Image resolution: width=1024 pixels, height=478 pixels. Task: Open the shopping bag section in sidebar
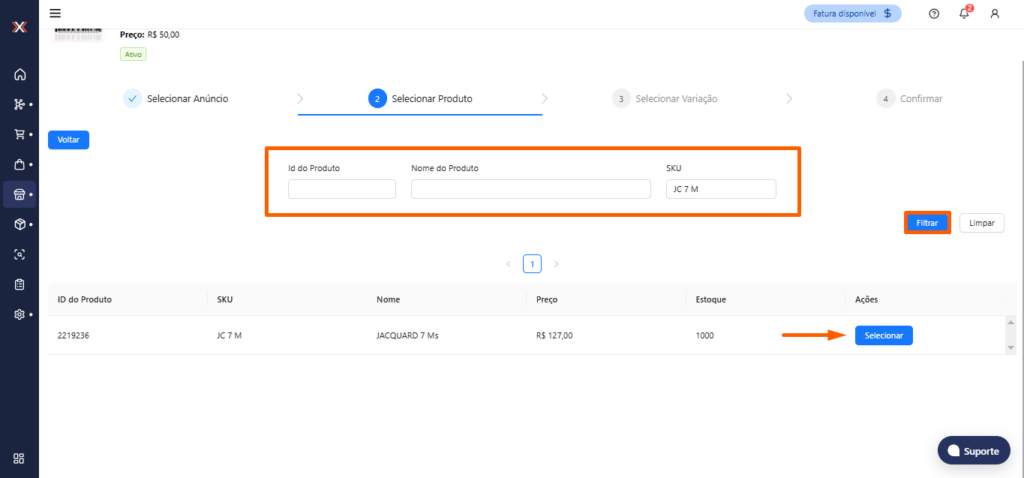tap(19, 164)
